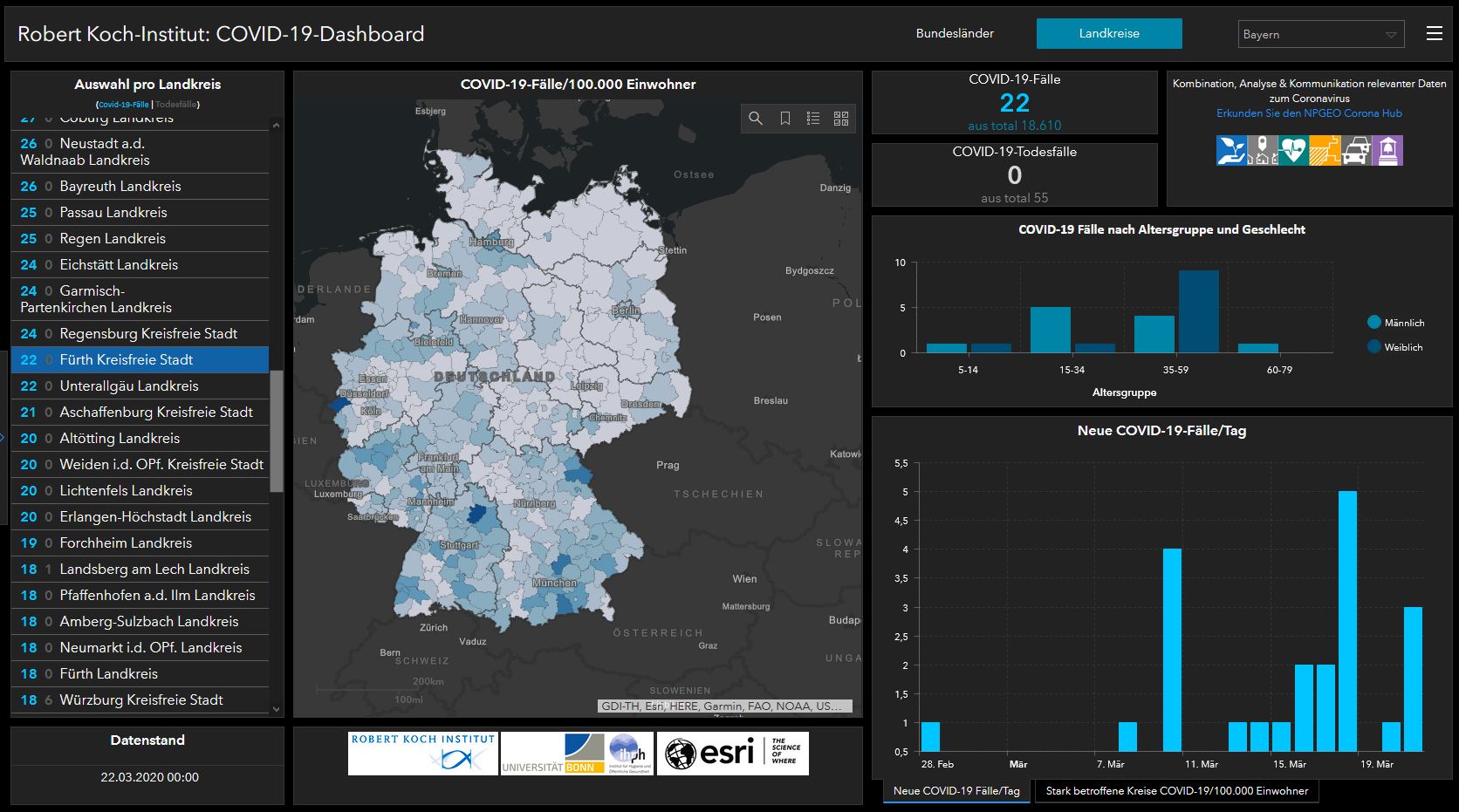The width and height of the screenshot is (1459, 812).
Task: Click the Landkreis list scrollbar thumb
Action: [277, 431]
